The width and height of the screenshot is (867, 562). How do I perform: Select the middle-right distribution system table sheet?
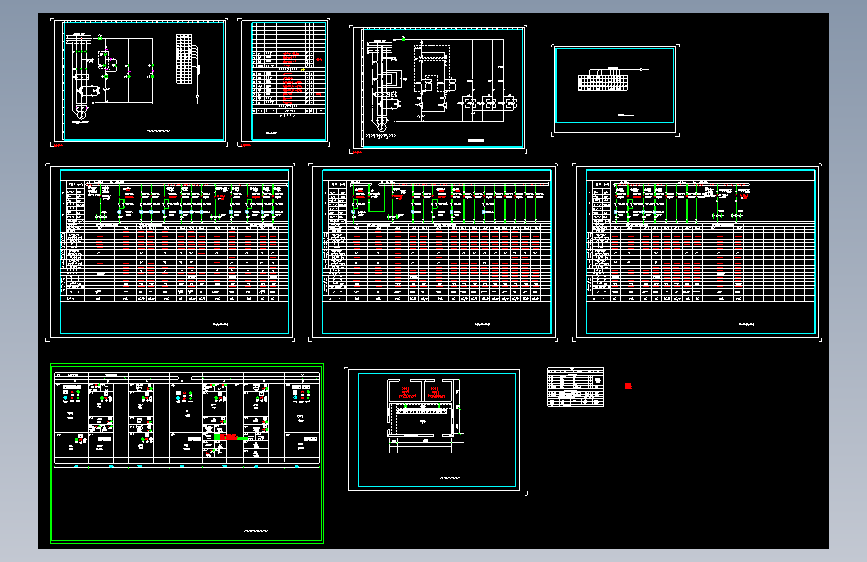pos(697,252)
